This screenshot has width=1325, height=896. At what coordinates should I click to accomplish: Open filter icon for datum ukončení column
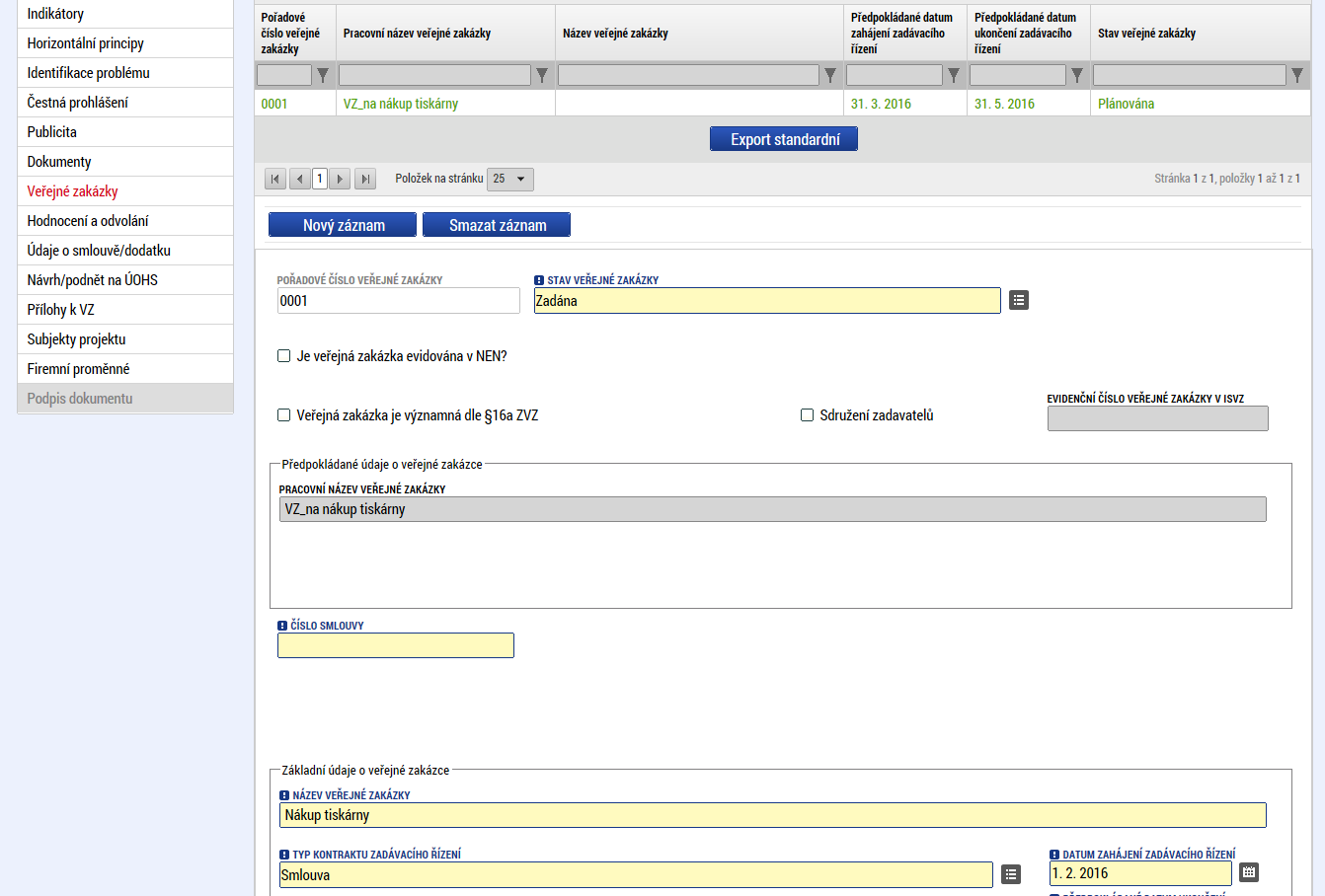[x=1077, y=75]
